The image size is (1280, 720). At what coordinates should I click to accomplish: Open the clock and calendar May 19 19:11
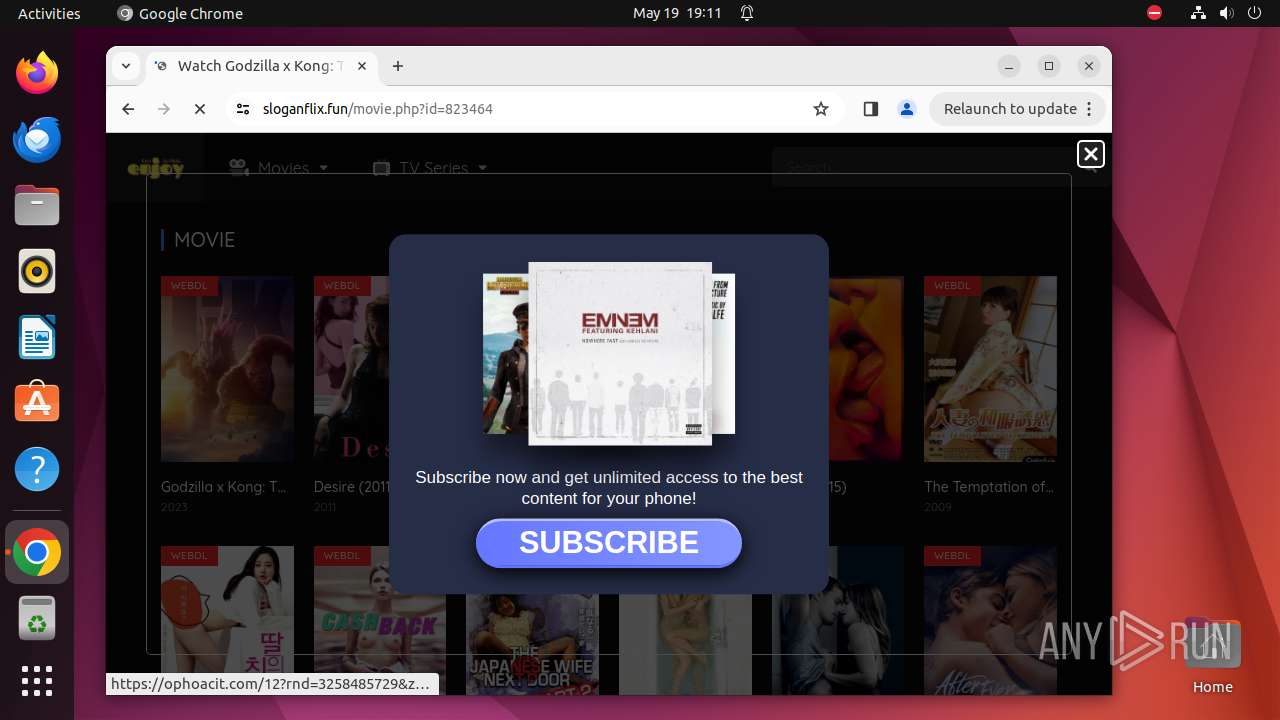click(677, 13)
